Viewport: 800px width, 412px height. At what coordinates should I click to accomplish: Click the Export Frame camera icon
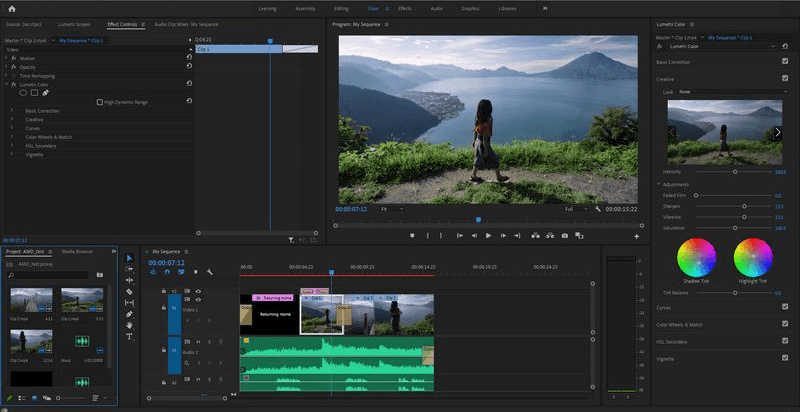coord(565,235)
